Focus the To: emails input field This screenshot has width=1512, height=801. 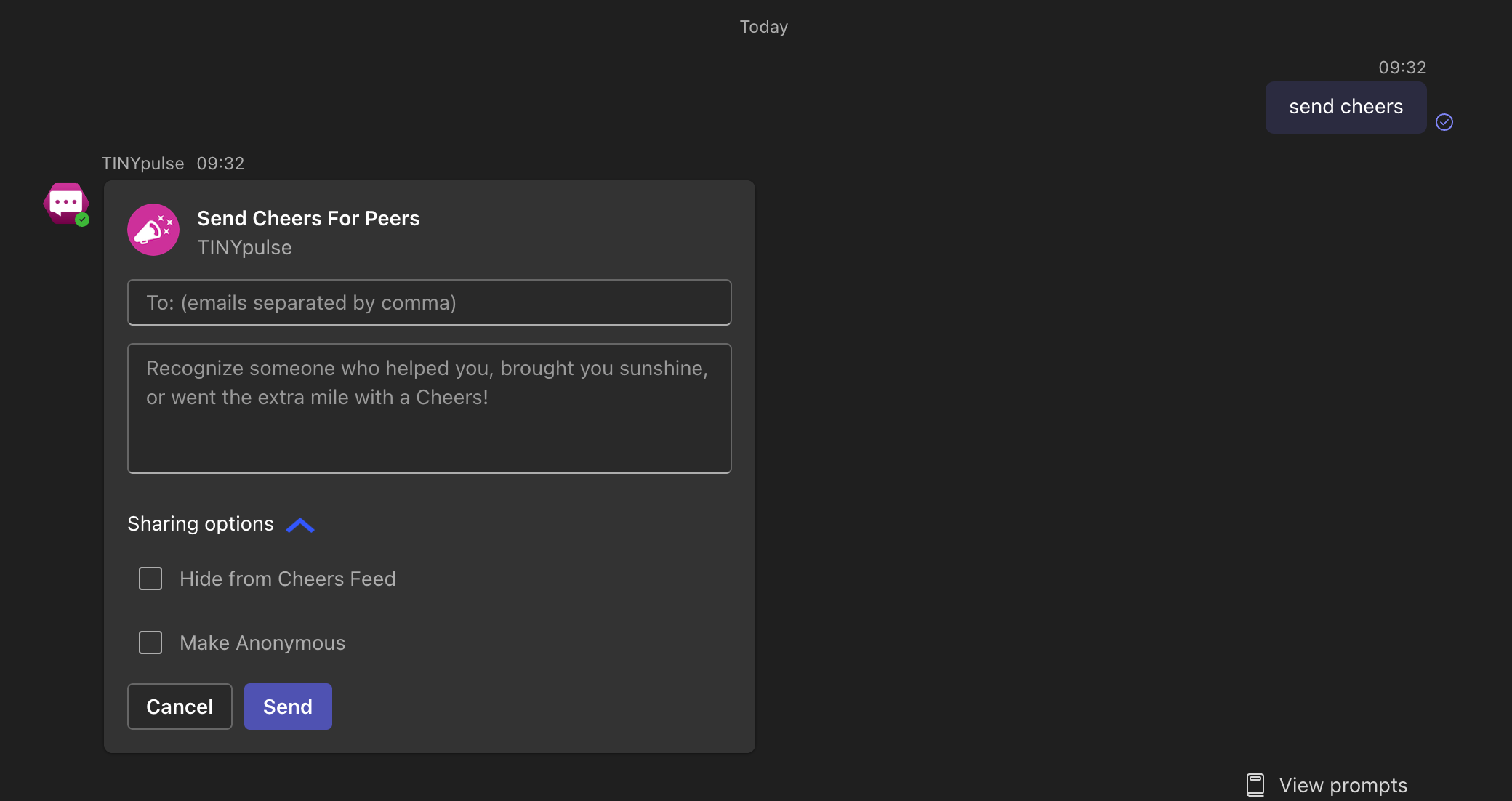tap(430, 302)
